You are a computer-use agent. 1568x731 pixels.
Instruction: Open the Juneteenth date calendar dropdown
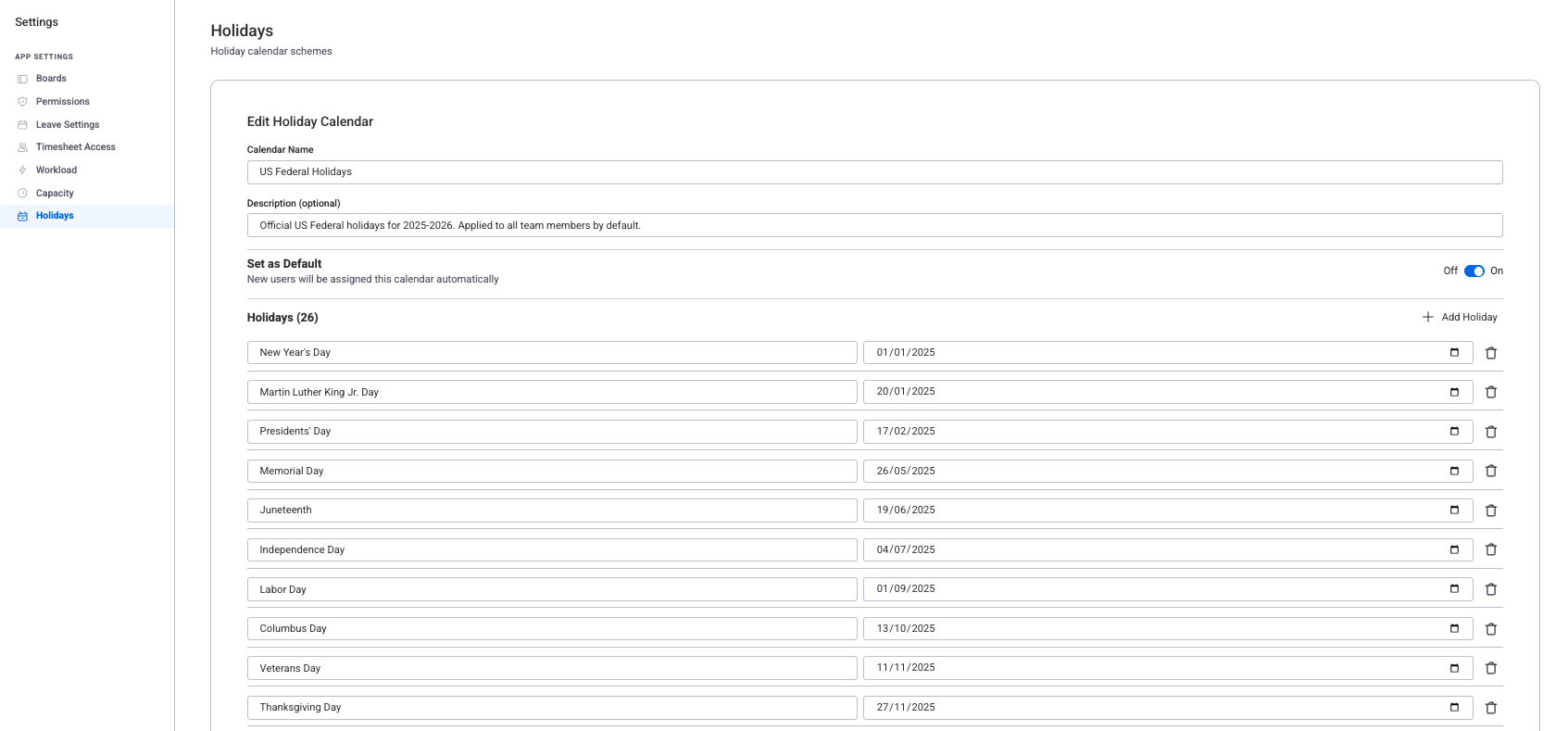point(1454,510)
